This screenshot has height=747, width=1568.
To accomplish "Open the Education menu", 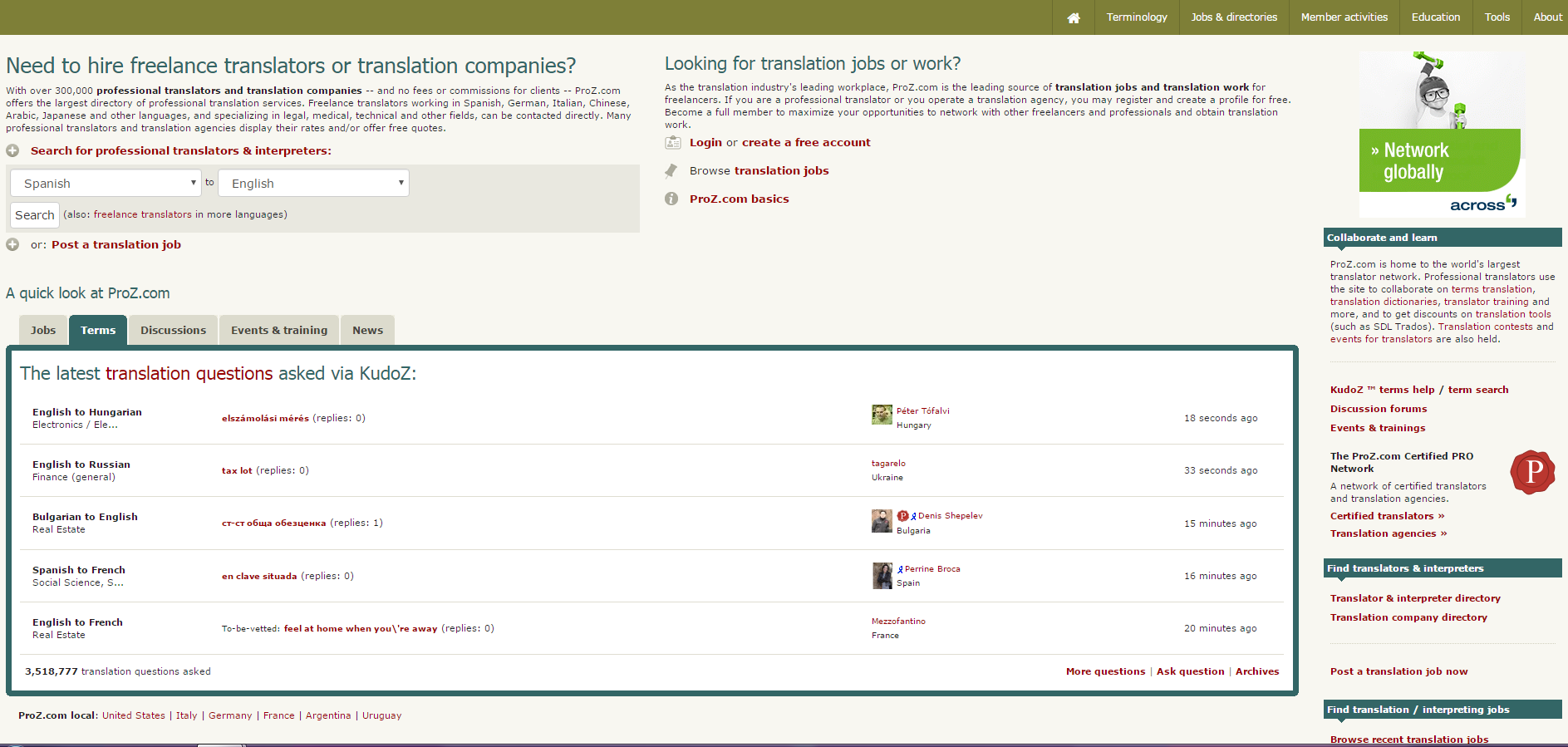I will [1436, 17].
